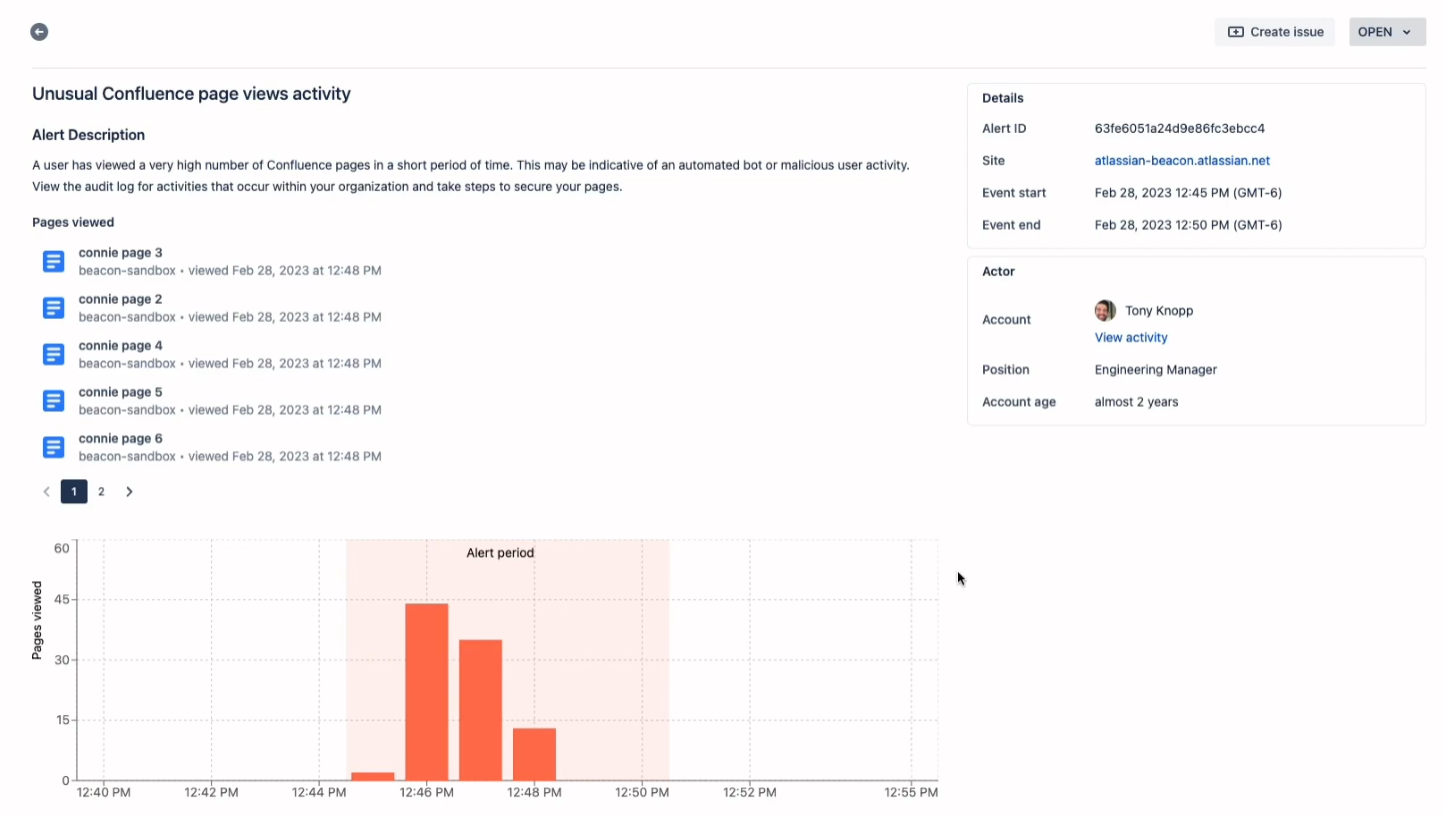Switch to page 2 of pages viewed
This screenshot has height=815, width=1443.
coord(101,492)
